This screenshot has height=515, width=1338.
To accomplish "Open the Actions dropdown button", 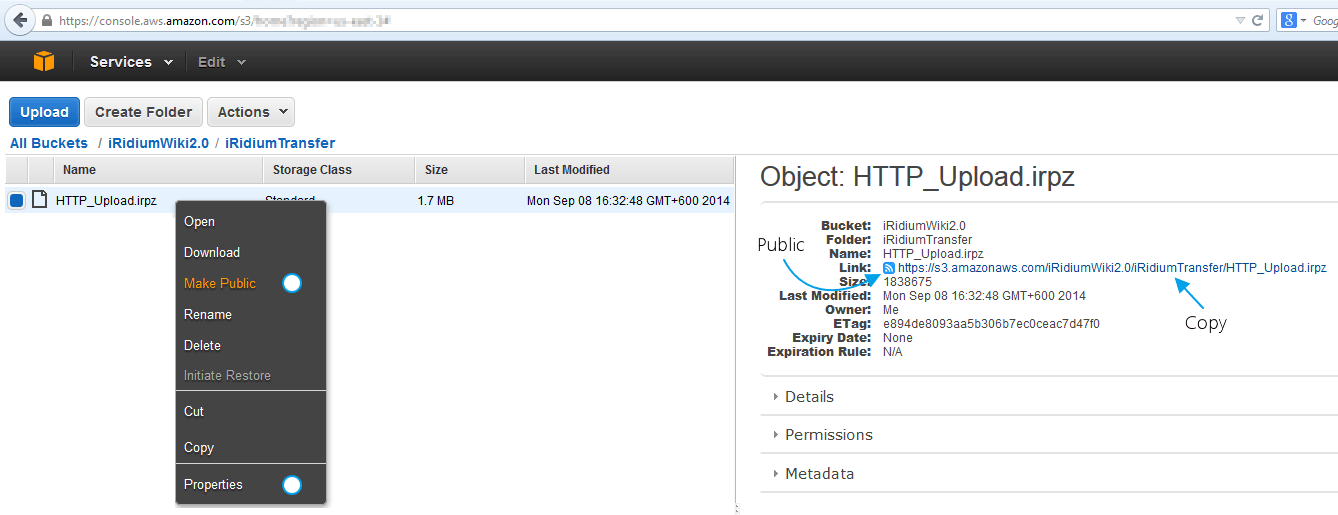I will coord(251,112).
